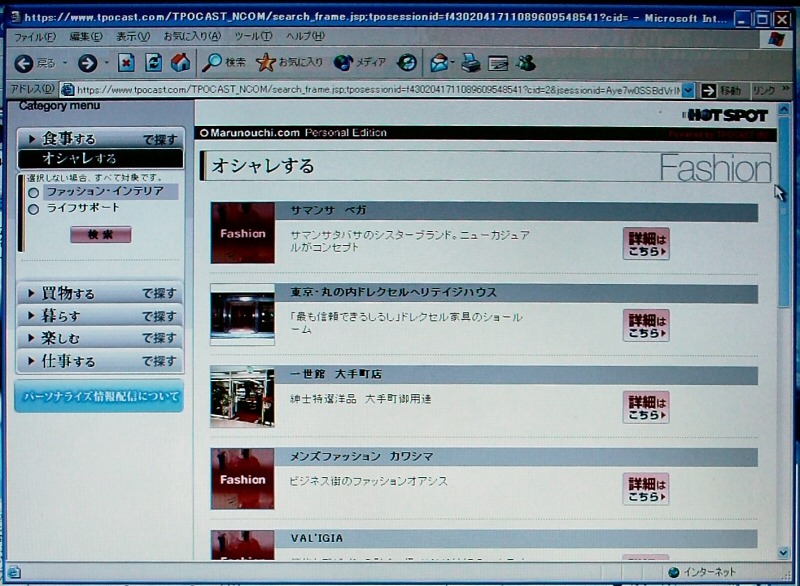Expand the 楽しむ category
Screen dimensions: 800x586
(101, 338)
